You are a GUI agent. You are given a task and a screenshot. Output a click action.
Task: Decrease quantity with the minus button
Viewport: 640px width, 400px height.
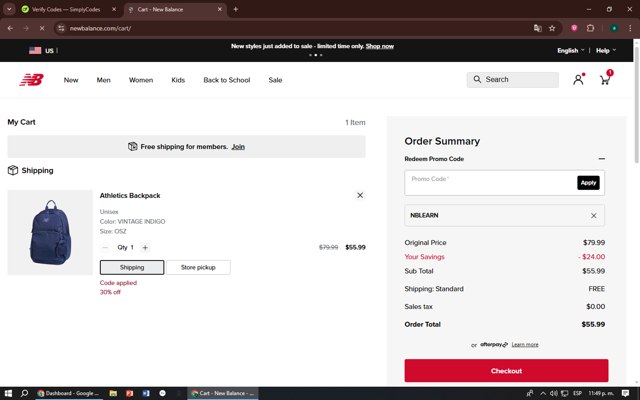[x=105, y=247]
